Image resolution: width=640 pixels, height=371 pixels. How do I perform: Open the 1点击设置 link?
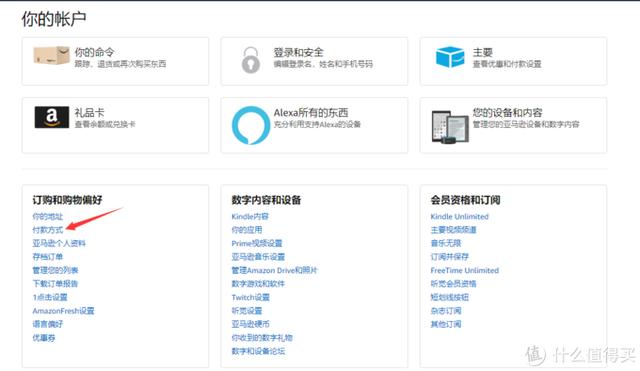[x=50, y=297]
